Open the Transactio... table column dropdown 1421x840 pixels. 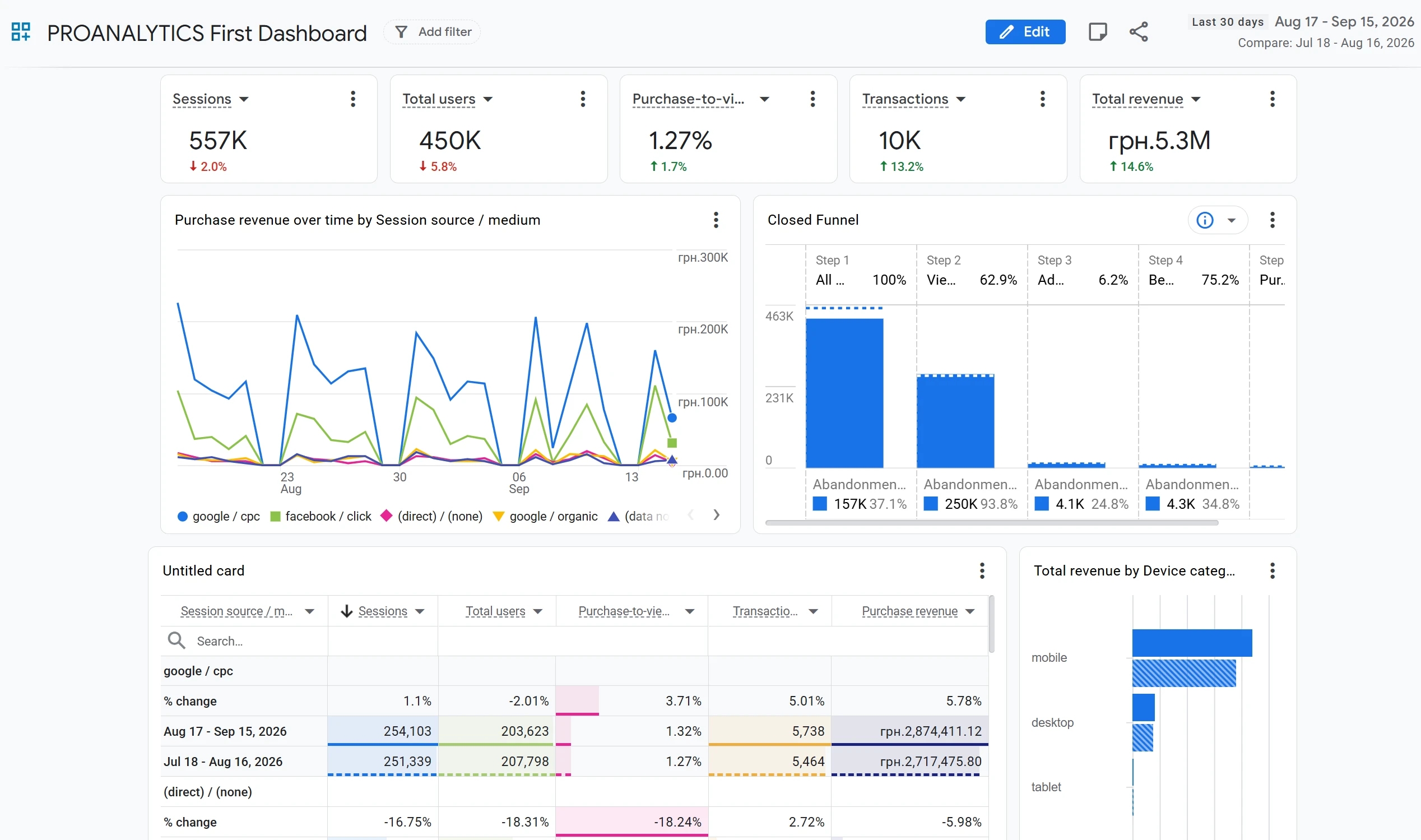813,611
